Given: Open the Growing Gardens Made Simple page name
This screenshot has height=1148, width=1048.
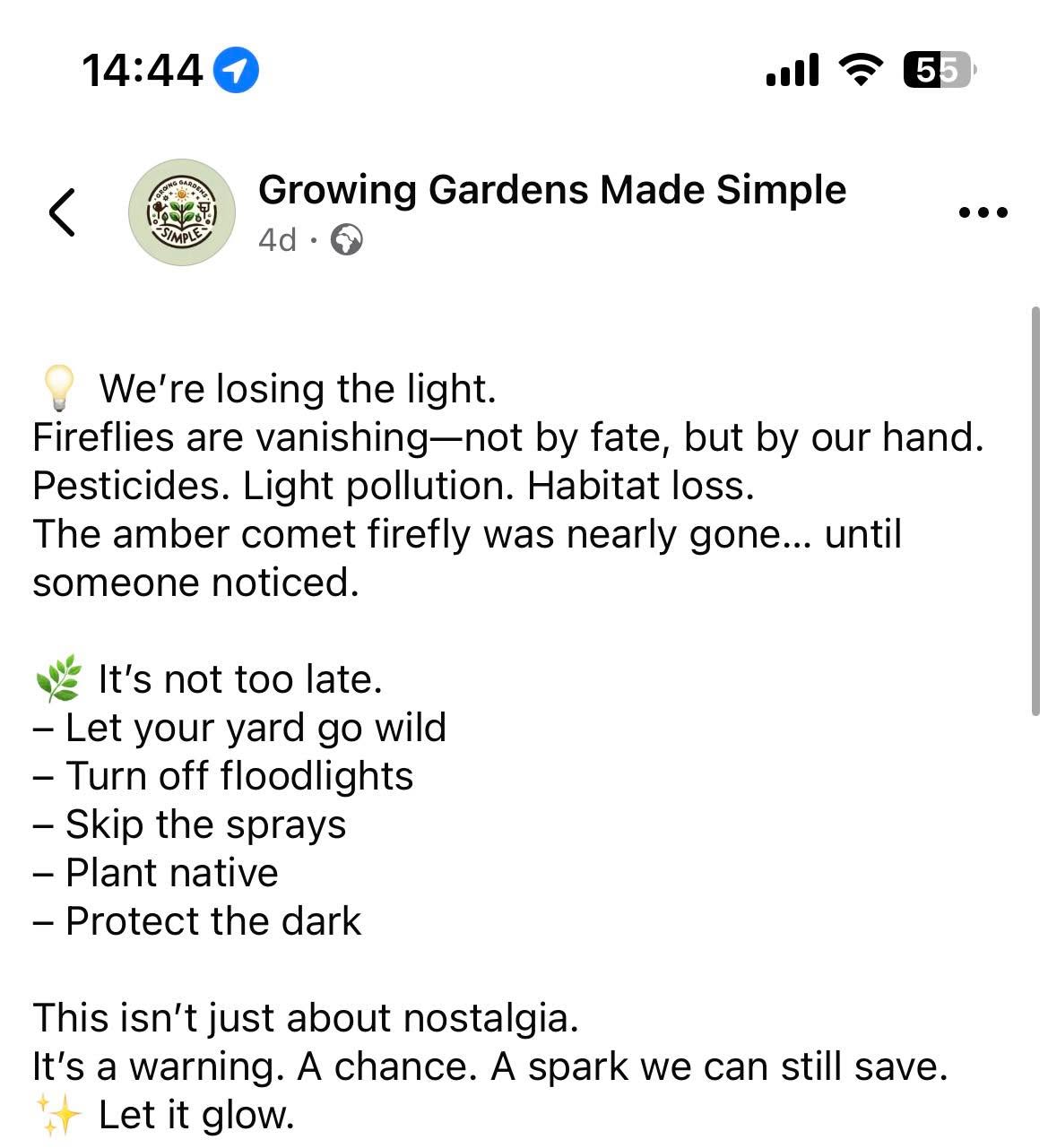Looking at the screenshot, I should [x=551, y=190].
